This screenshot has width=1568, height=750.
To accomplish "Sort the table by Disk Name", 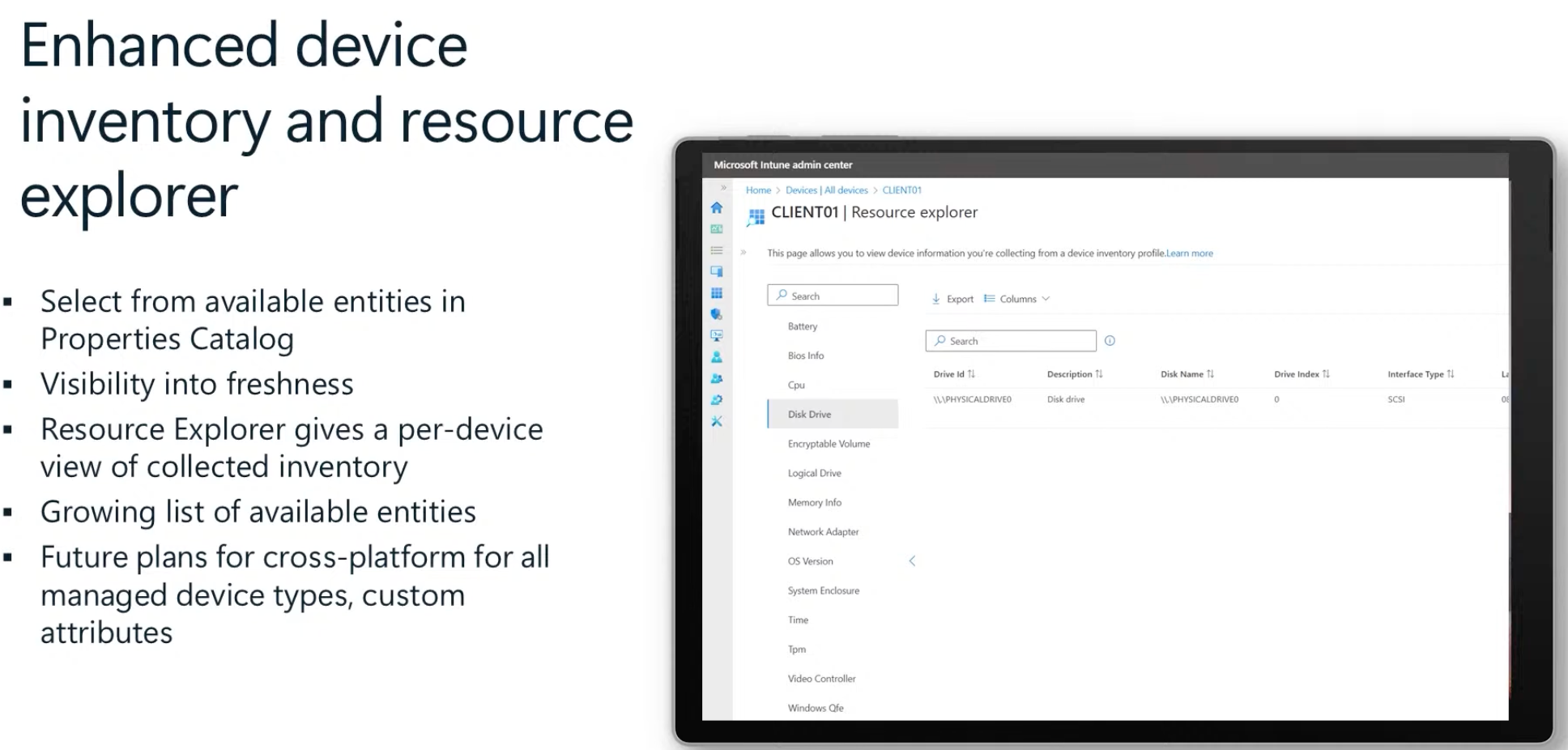I will click(x=1187, y=374).
